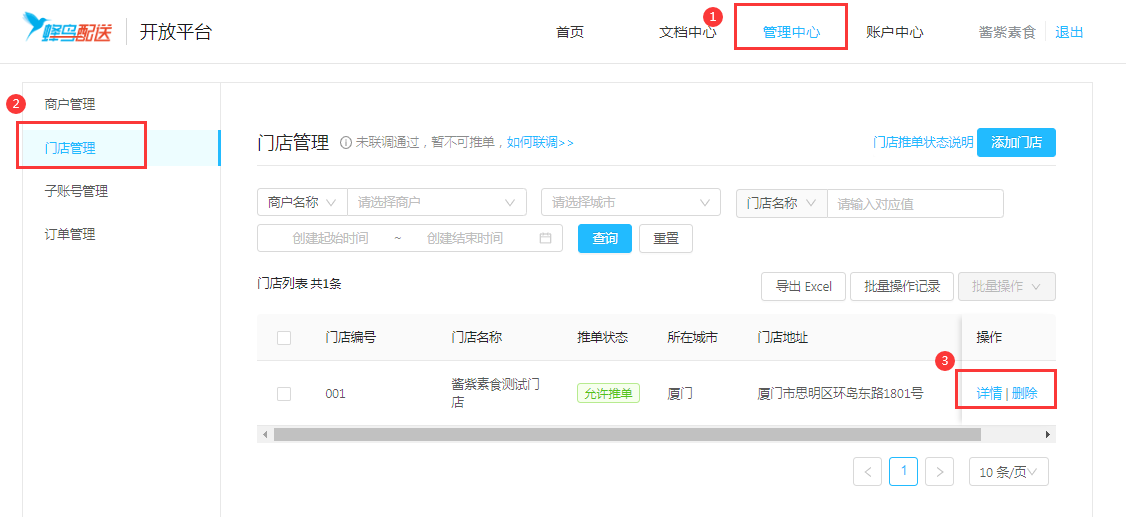Click the 详情 link for store 001
The height and width of the screenshot is (517, 1126).
[x=989, y=394]
